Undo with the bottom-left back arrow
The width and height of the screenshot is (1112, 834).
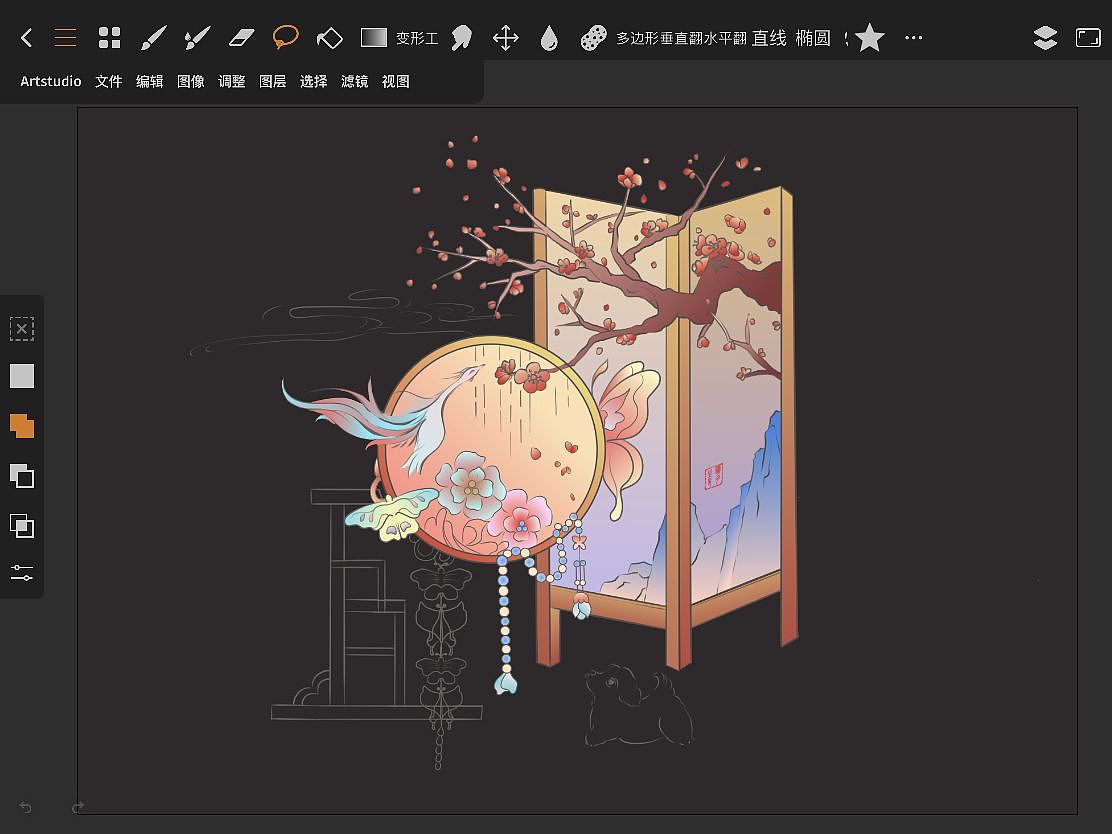click(26, 807)
